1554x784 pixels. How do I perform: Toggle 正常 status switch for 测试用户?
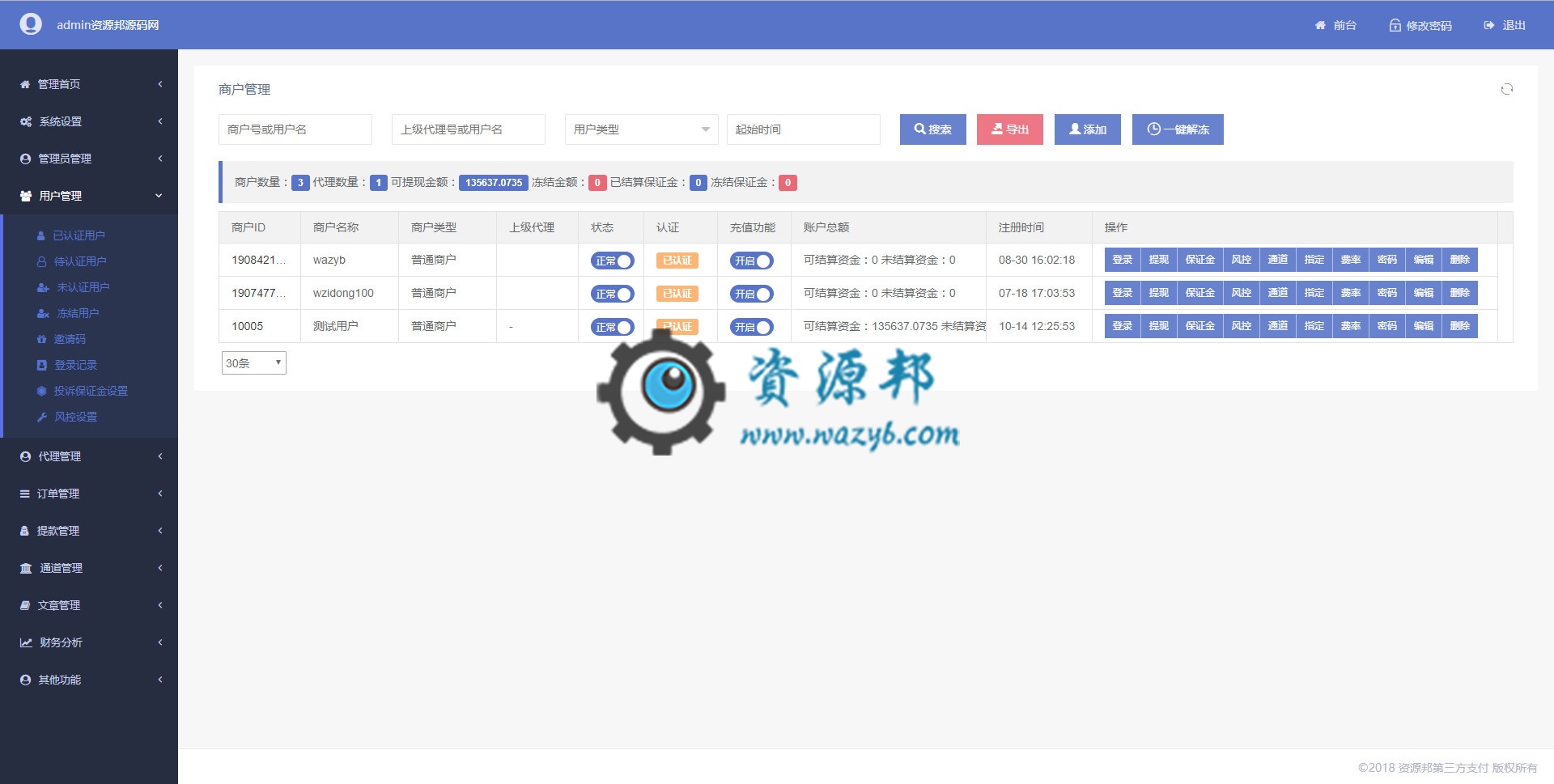coord(612,327)
